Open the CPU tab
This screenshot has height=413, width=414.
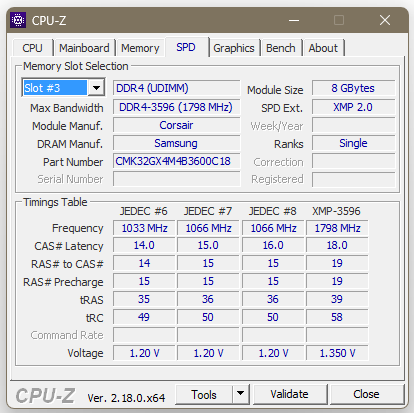click(32, 48)
